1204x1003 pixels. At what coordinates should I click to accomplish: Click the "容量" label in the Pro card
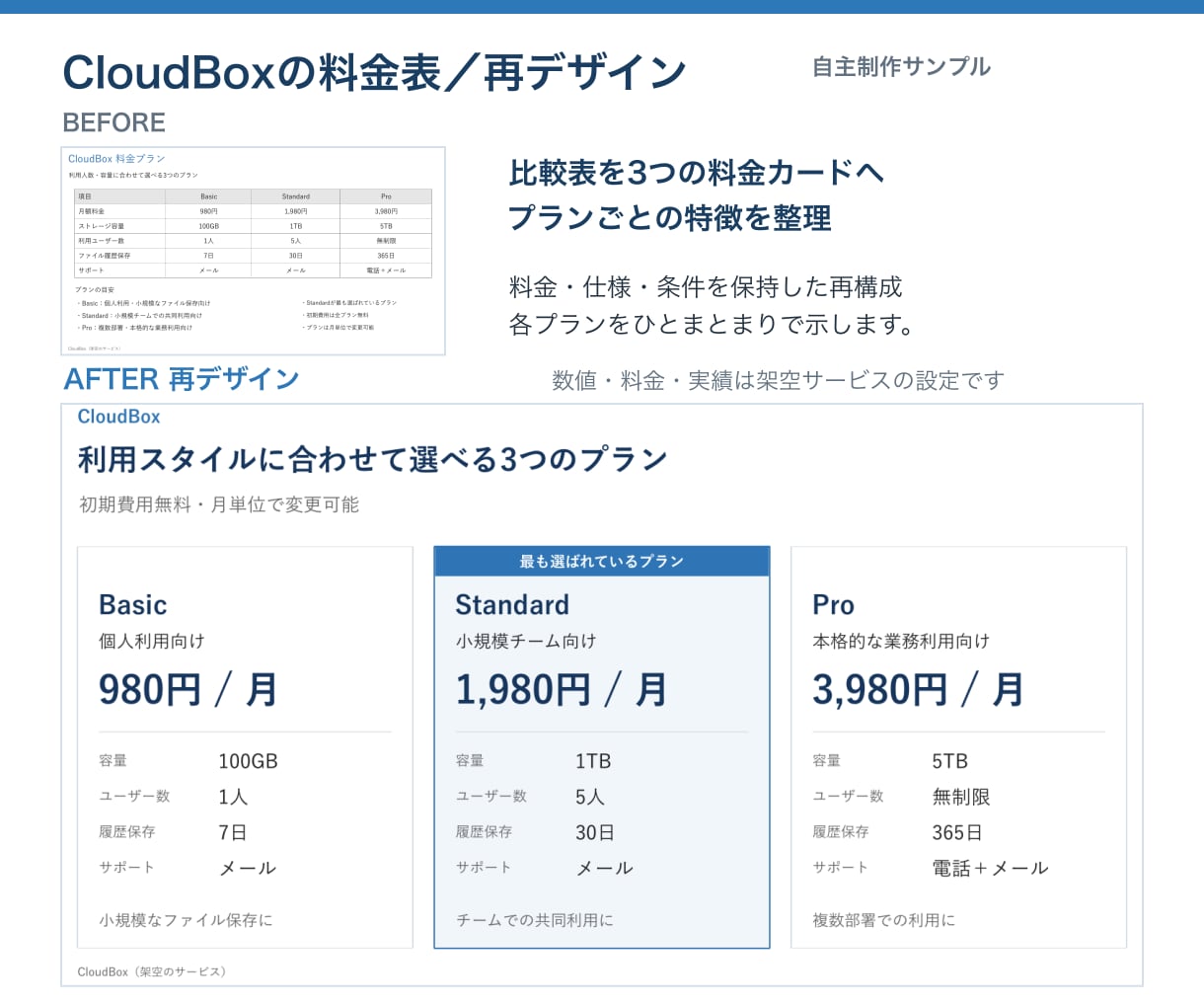tap(826, 761)
